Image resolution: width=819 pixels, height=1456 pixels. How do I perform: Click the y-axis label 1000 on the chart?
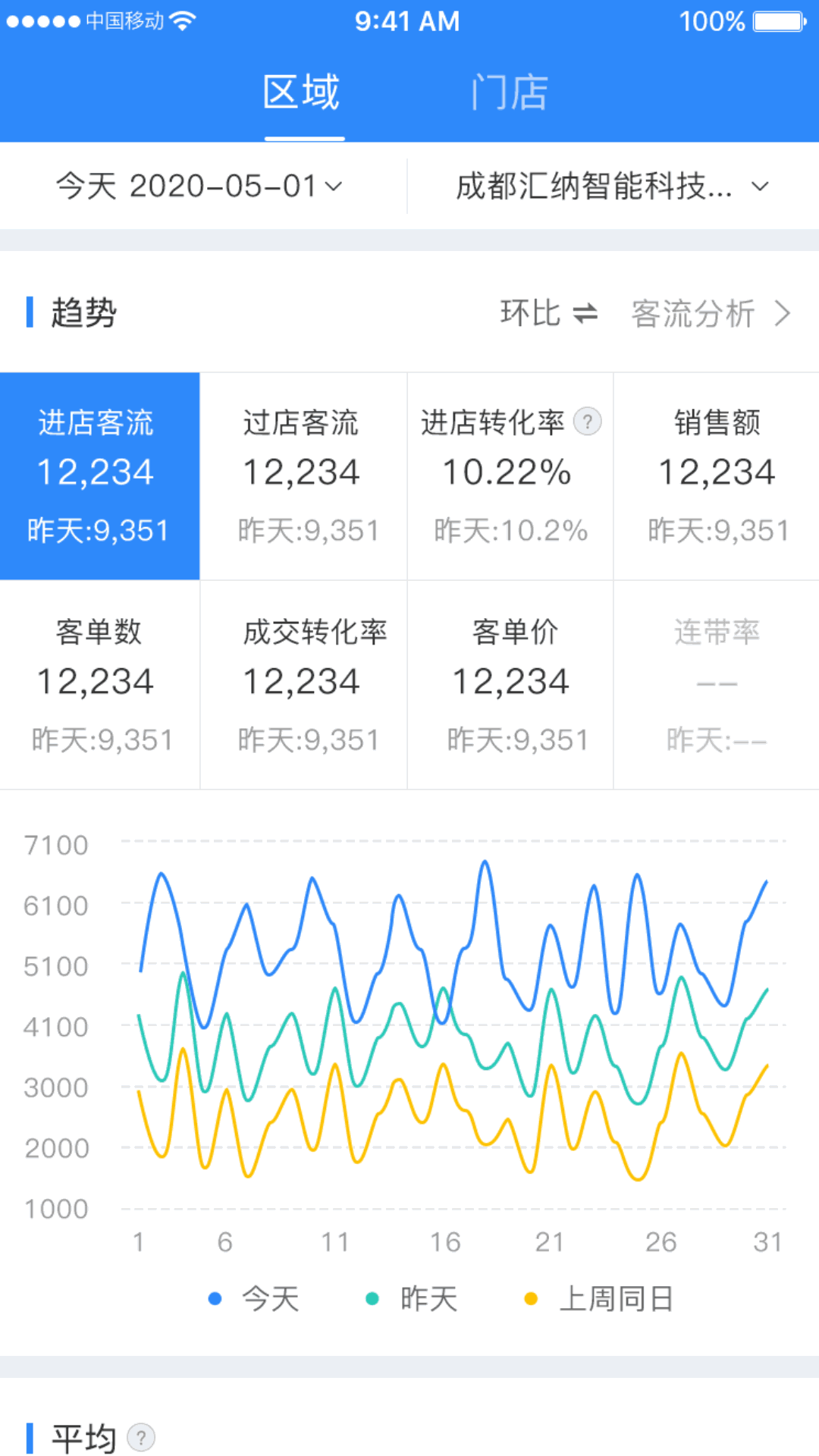tap(56, 1209)
